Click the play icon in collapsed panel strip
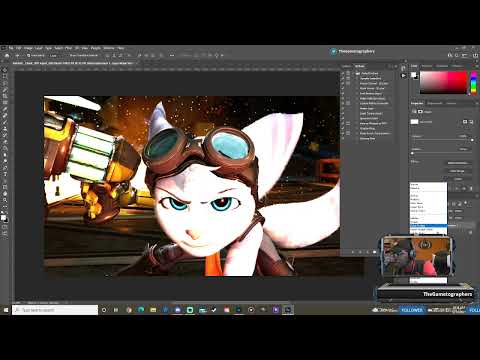This screenshot has height=360, width=480. 403,76
